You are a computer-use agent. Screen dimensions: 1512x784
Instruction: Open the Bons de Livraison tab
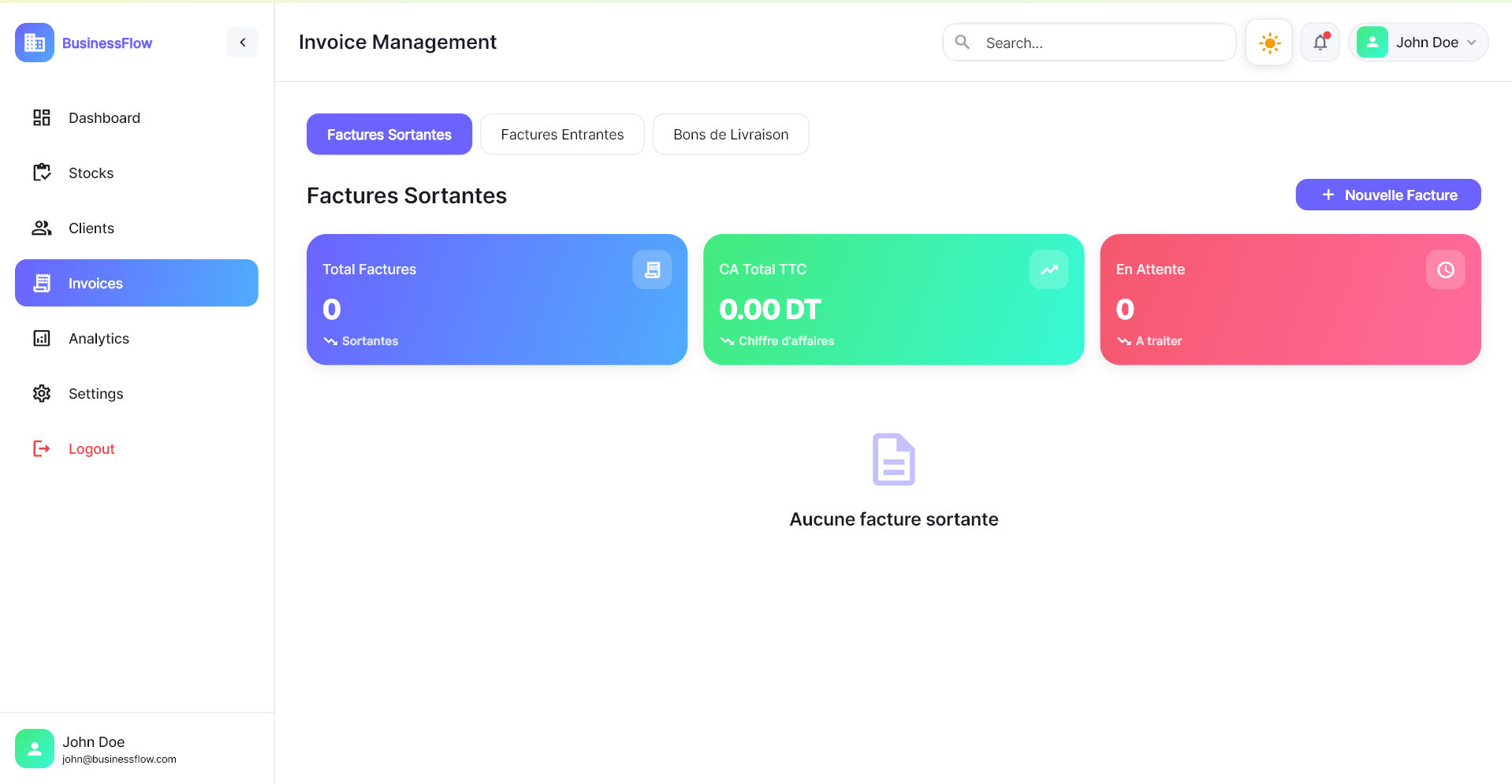pyautogui.click(x=730, y=134)
